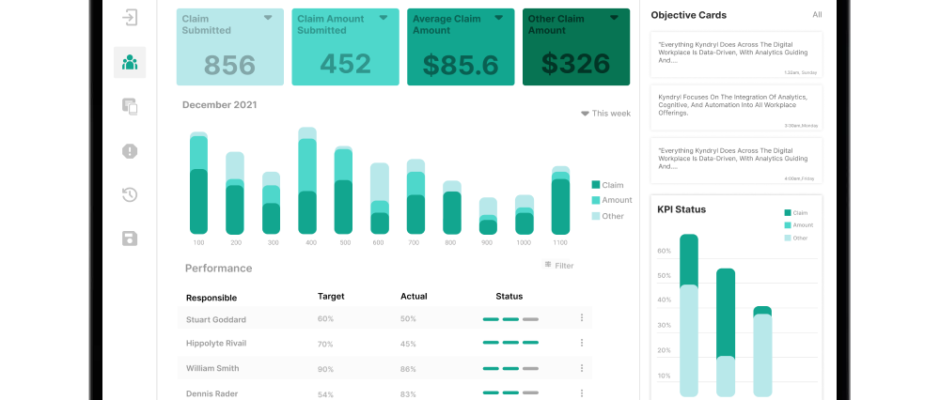This screenshot has width=940, height=400.
Task: Open the This week period dropdown
Action: coord(605,113)
